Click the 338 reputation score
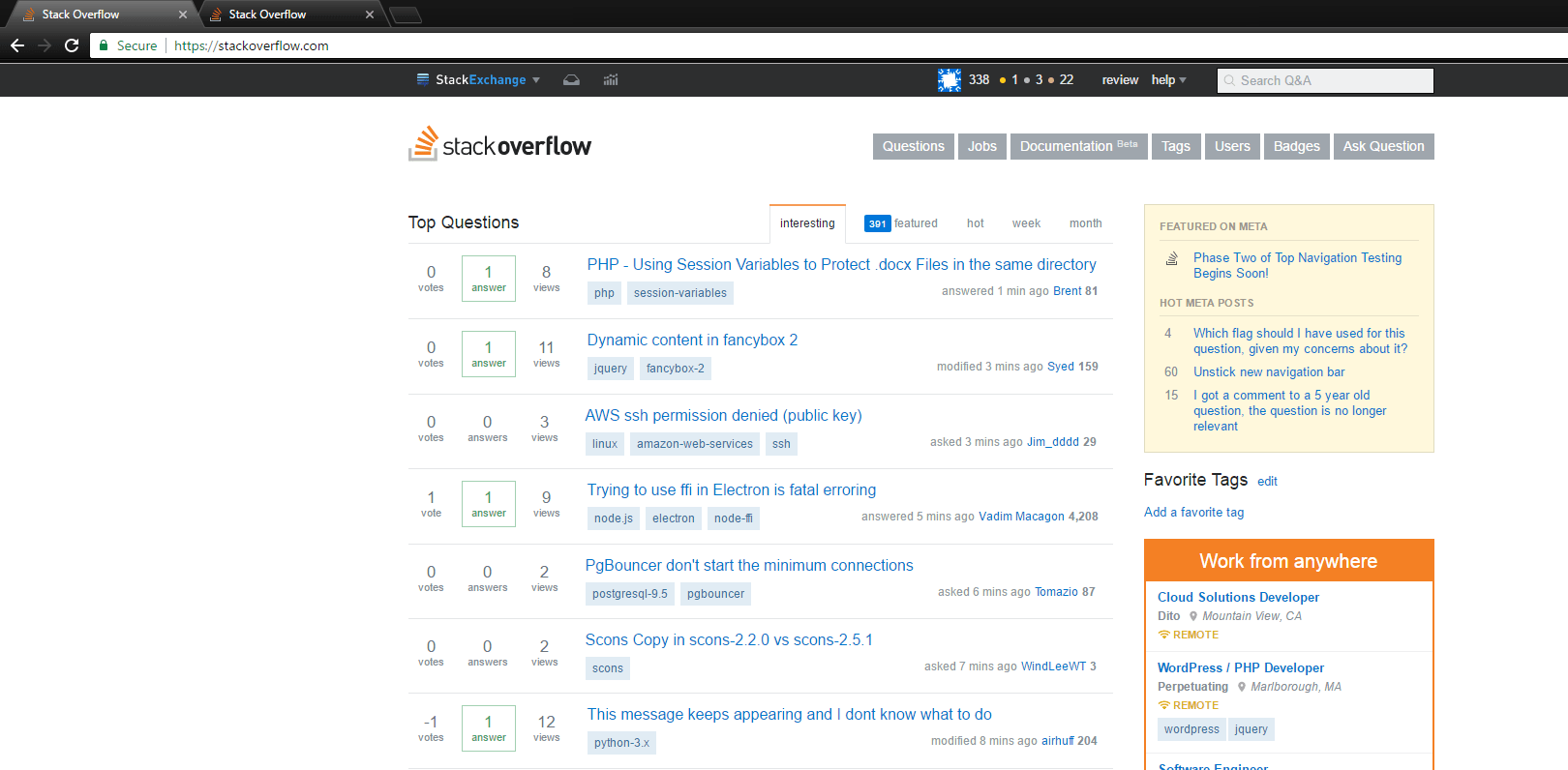This screenshot has height=770, width=1568. pos(980,80)
